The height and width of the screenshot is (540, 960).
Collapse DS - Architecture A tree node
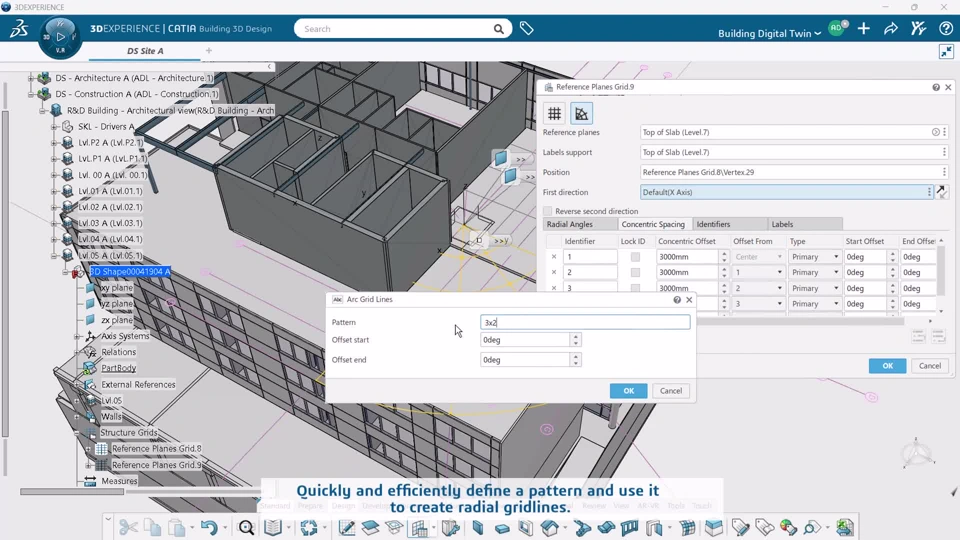coord(31,78)
